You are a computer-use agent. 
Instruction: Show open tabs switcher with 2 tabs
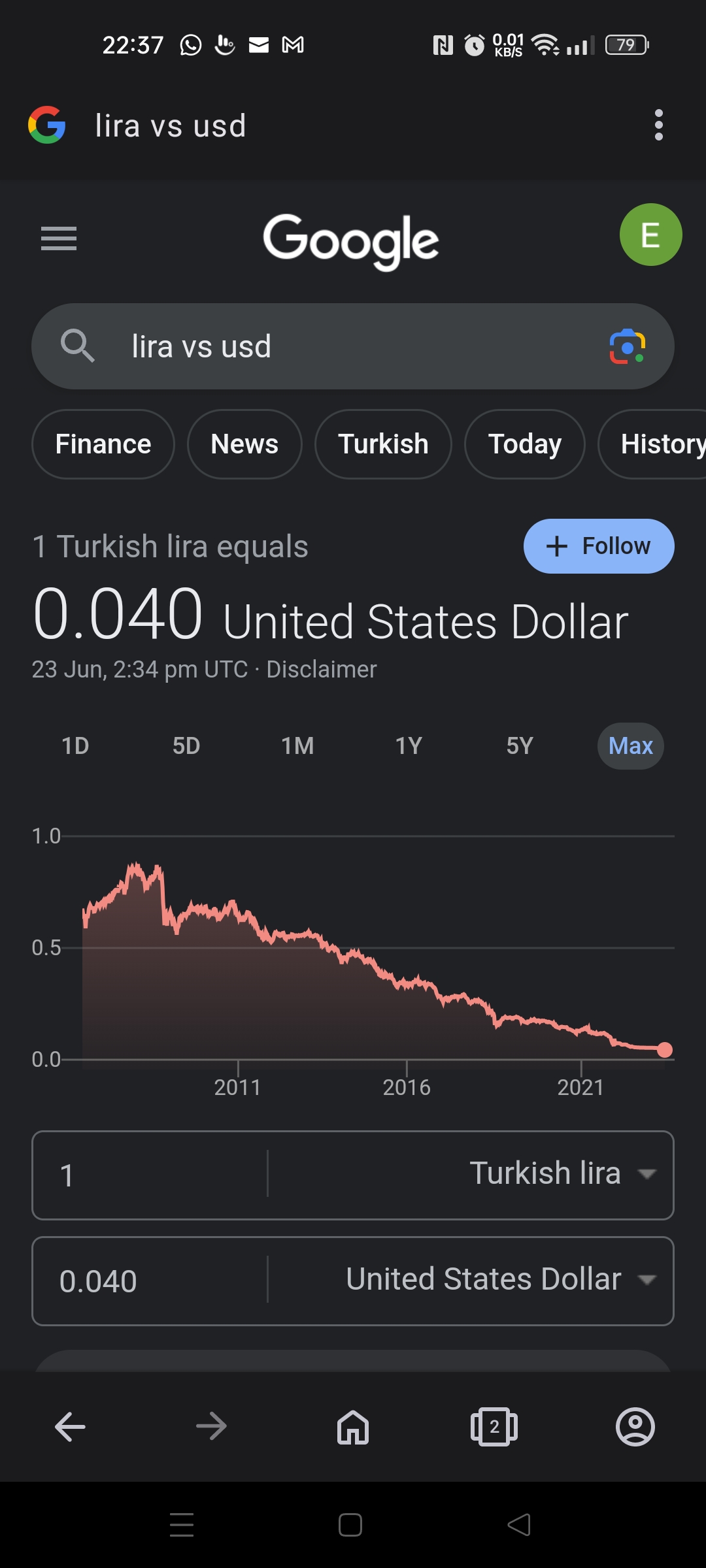(494, 1427)
